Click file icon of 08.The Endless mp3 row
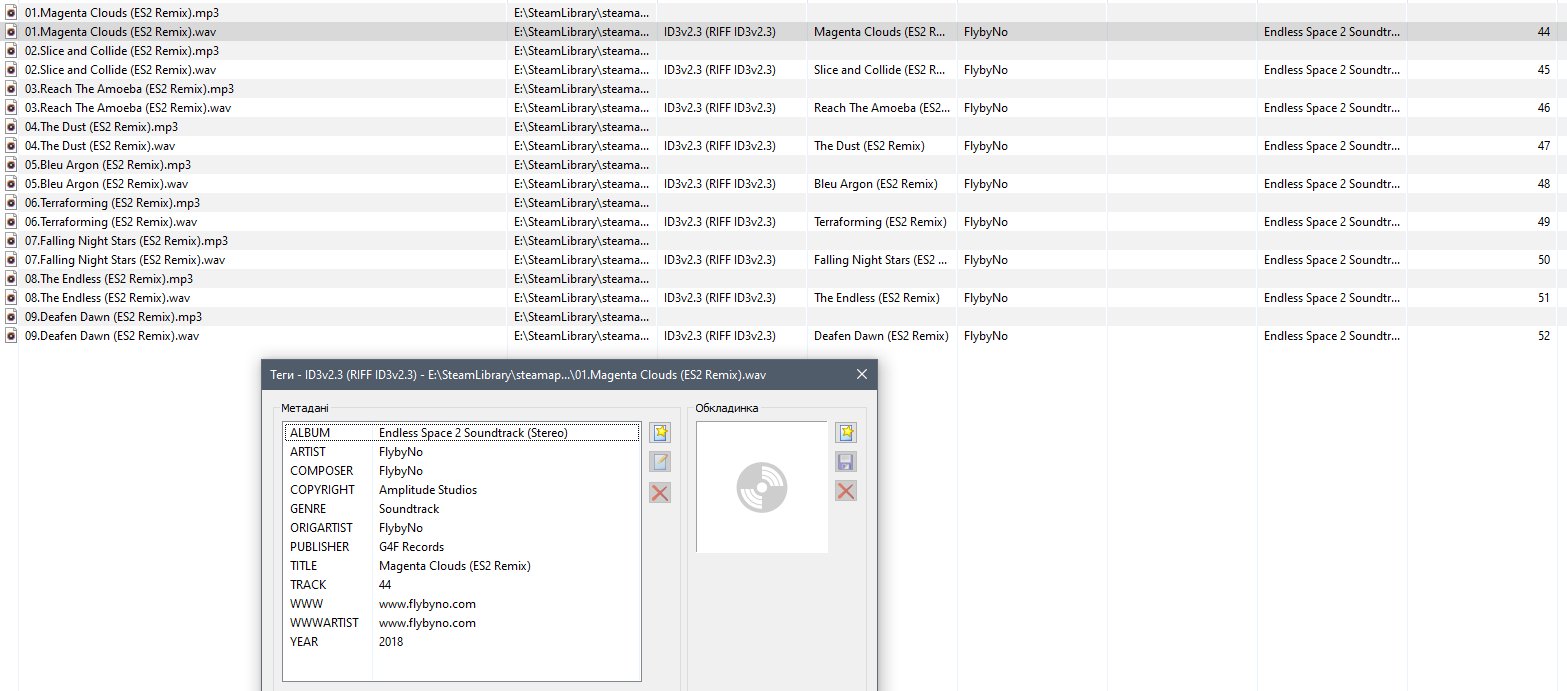The image size is (1567, 691). (12, 279)
